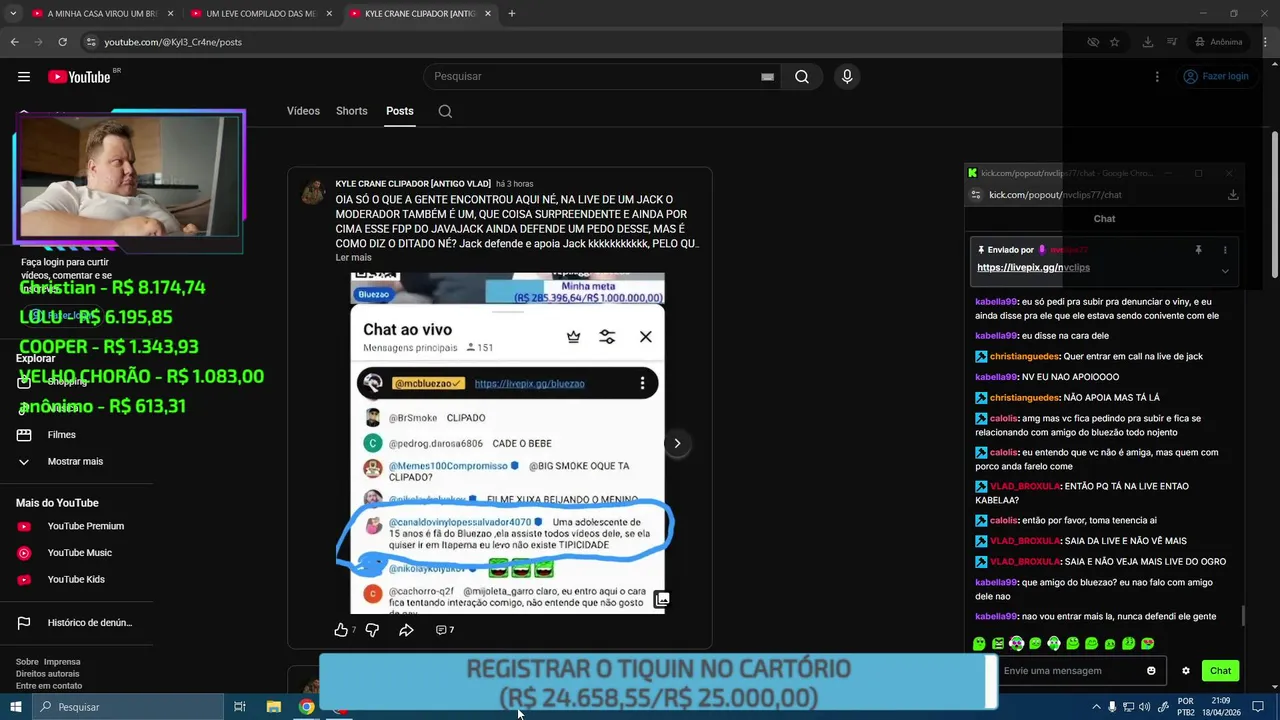The width and height of the screenshot is (1280, 720).
Task: Click the YouTube page vertical scrollbar
Action: click(1274, 205)
